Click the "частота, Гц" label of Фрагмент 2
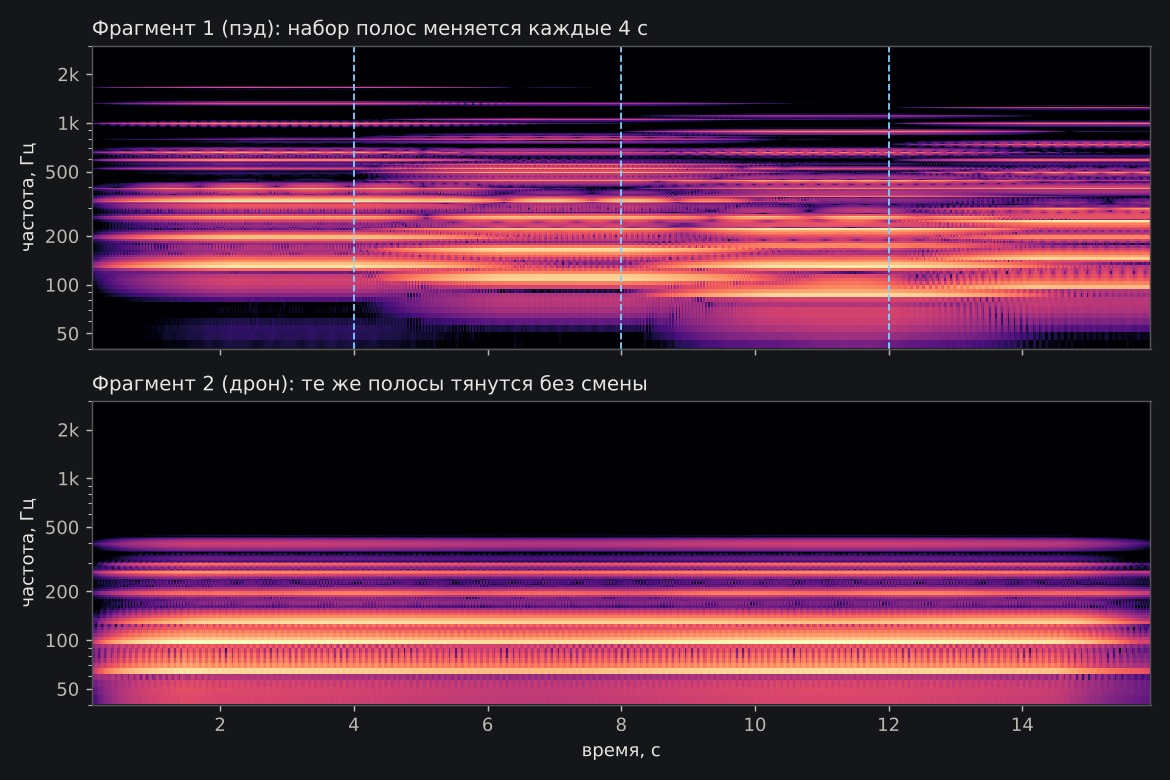 click(27, 553)
